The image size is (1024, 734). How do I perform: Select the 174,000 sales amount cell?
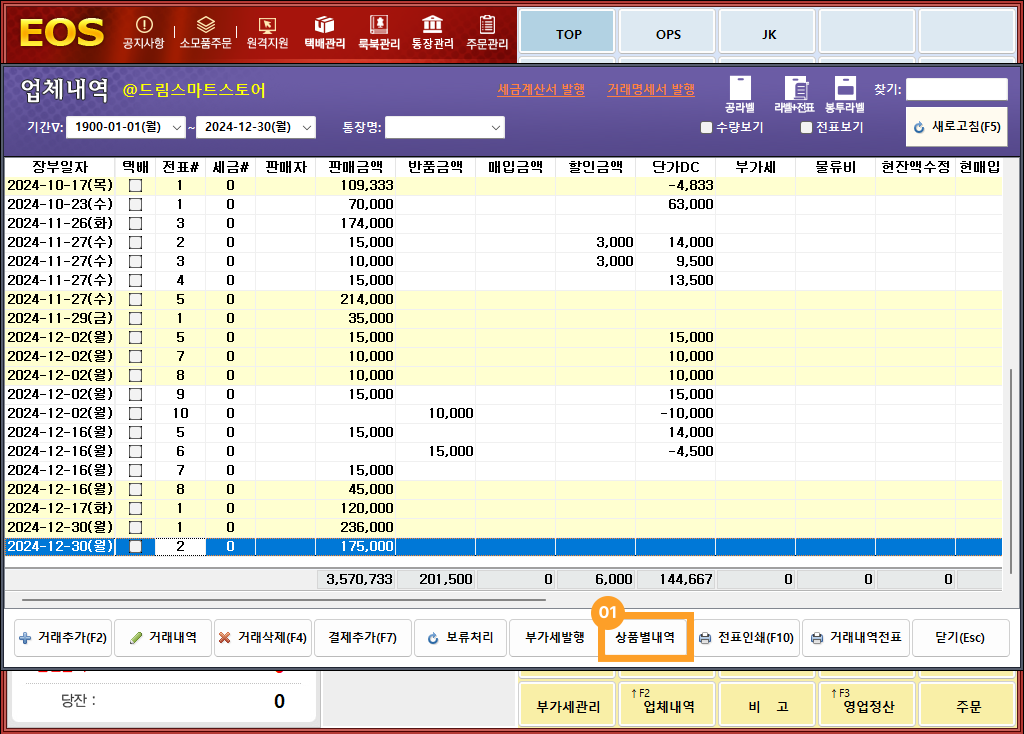click(355, 223)
